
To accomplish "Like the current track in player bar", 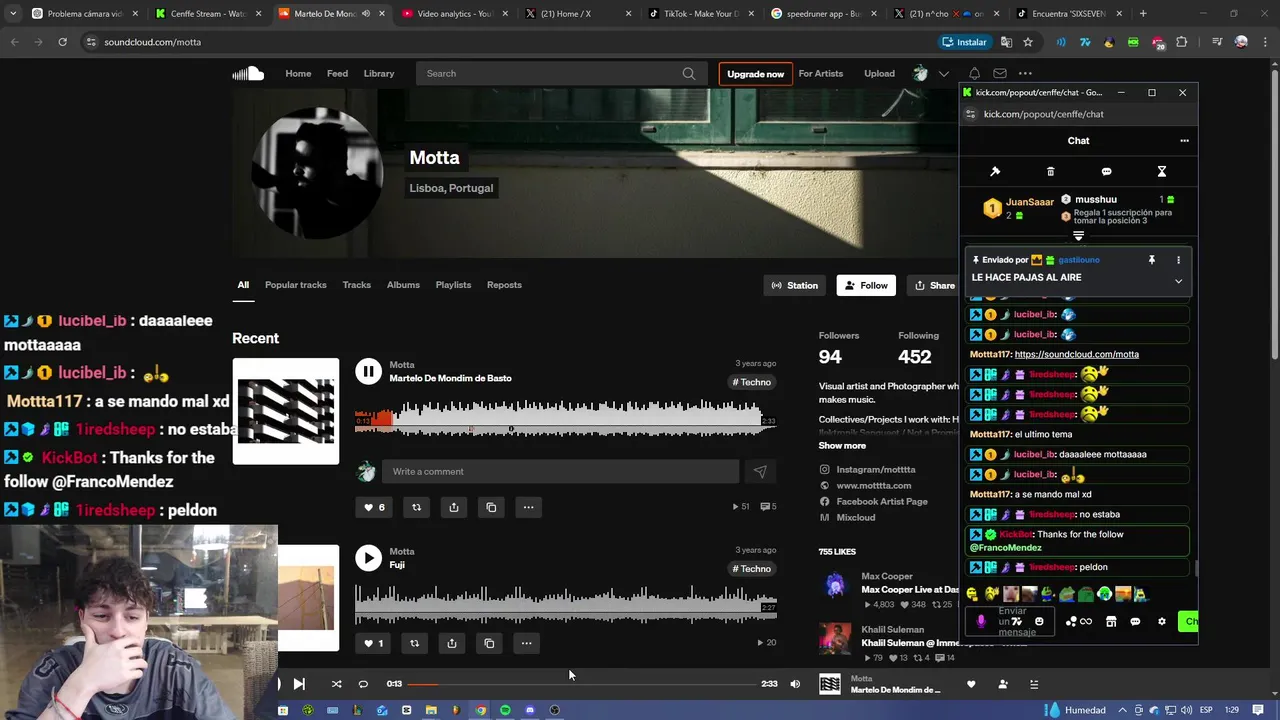I will pos(970,684).
